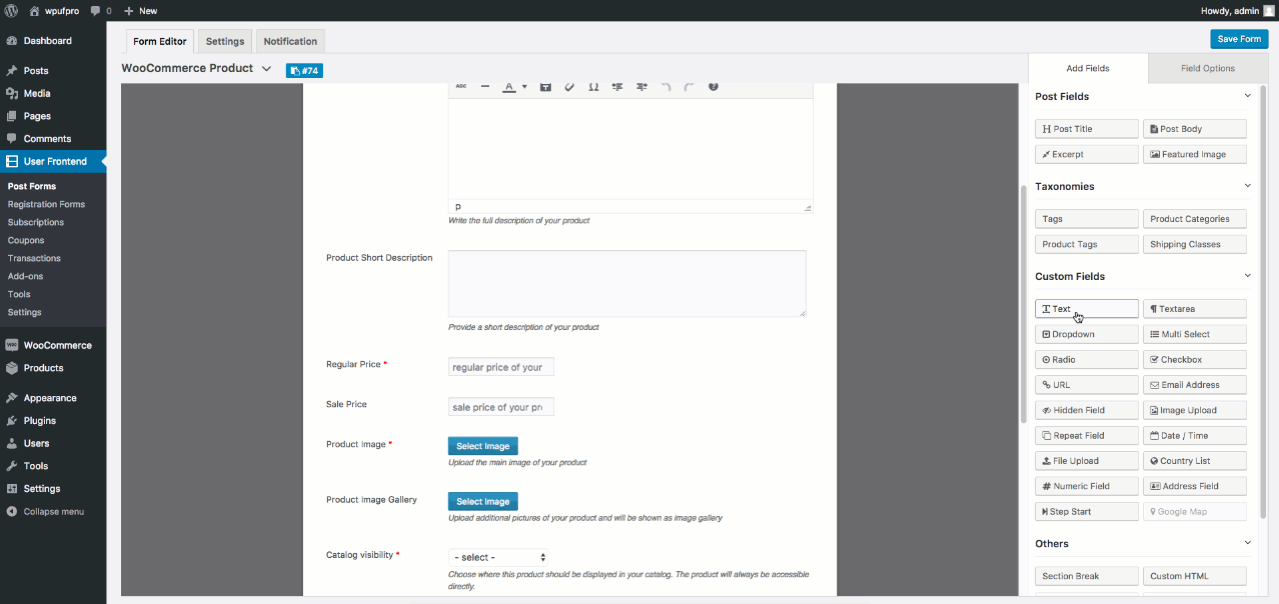
Task: Add a Post Title field
Action: pos(1087,129)
